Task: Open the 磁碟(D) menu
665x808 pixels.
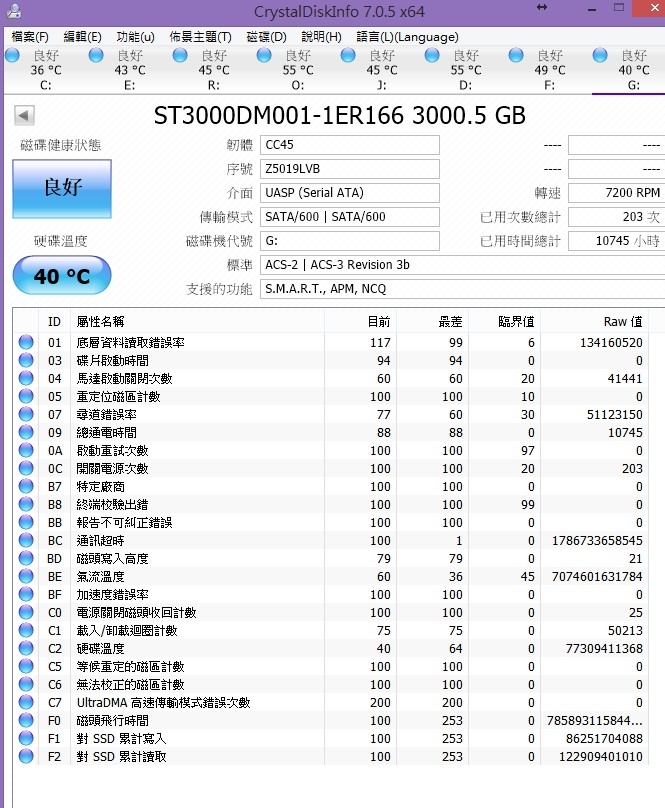Action: click(x=267, y=37)
